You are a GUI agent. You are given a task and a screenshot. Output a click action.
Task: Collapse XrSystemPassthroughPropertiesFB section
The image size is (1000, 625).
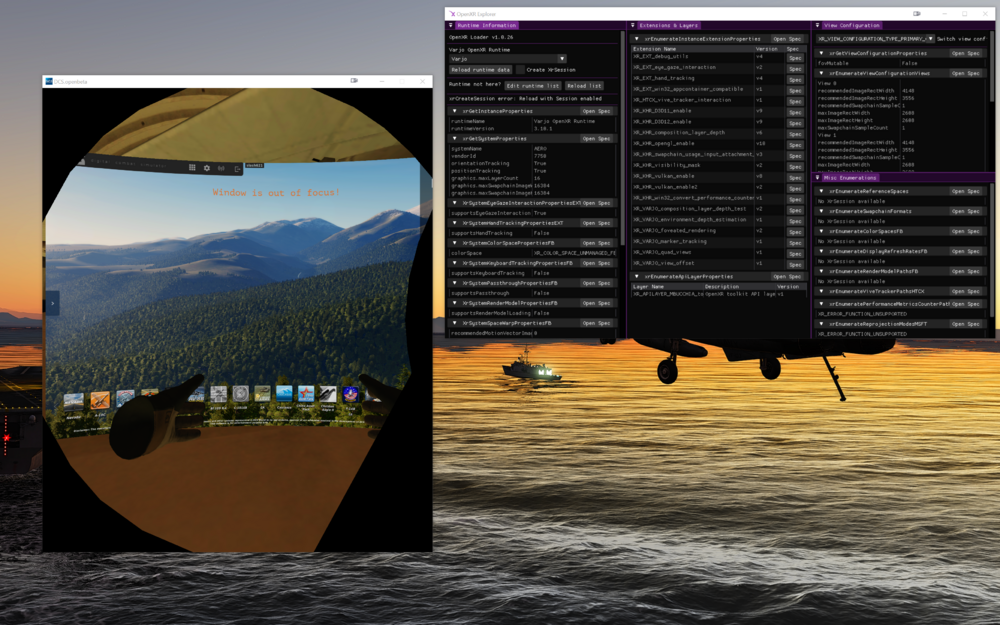pyautogui.click(x=455, y=283)
